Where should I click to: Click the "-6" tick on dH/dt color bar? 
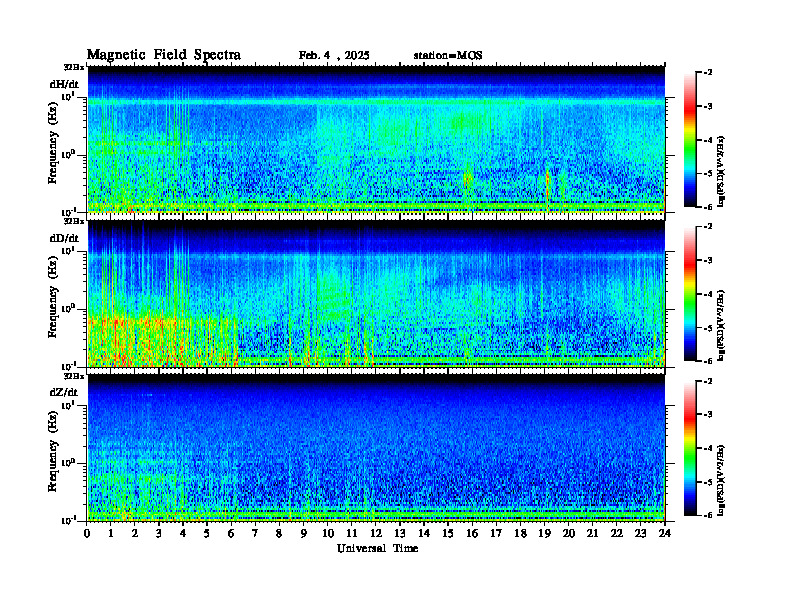708,207
